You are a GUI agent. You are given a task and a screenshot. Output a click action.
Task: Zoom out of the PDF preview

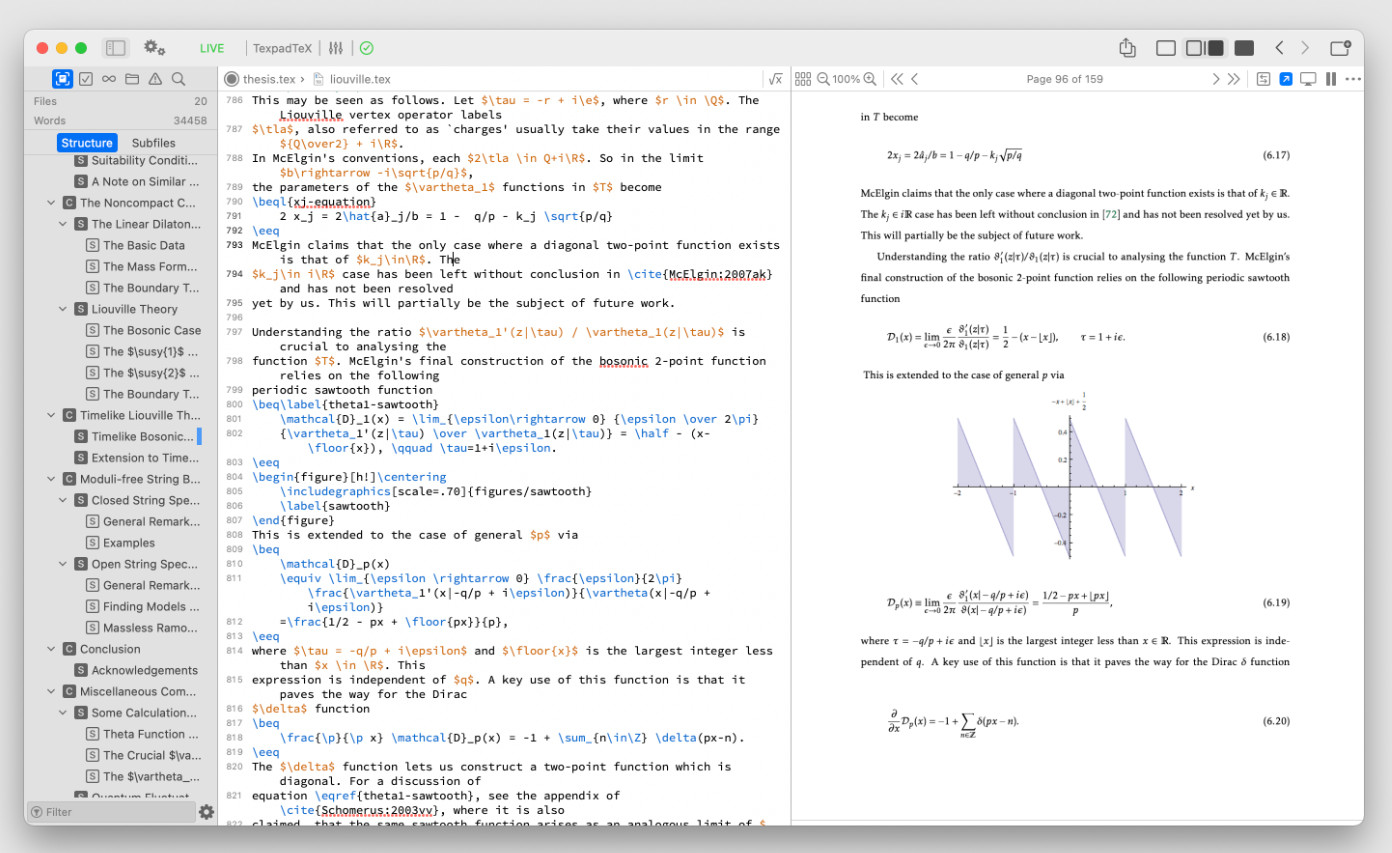(x=823, y=79)
